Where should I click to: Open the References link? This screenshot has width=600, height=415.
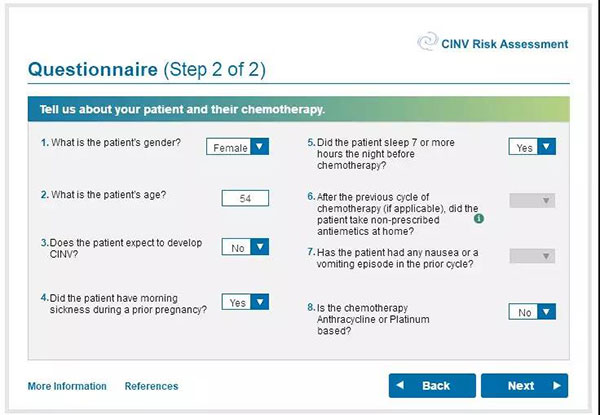152,386
